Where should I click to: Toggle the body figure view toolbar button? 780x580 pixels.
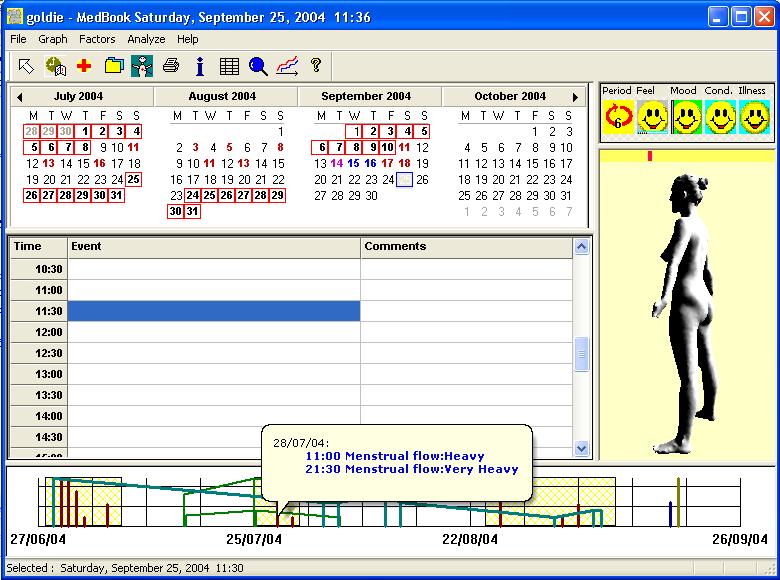coord(142,66)
